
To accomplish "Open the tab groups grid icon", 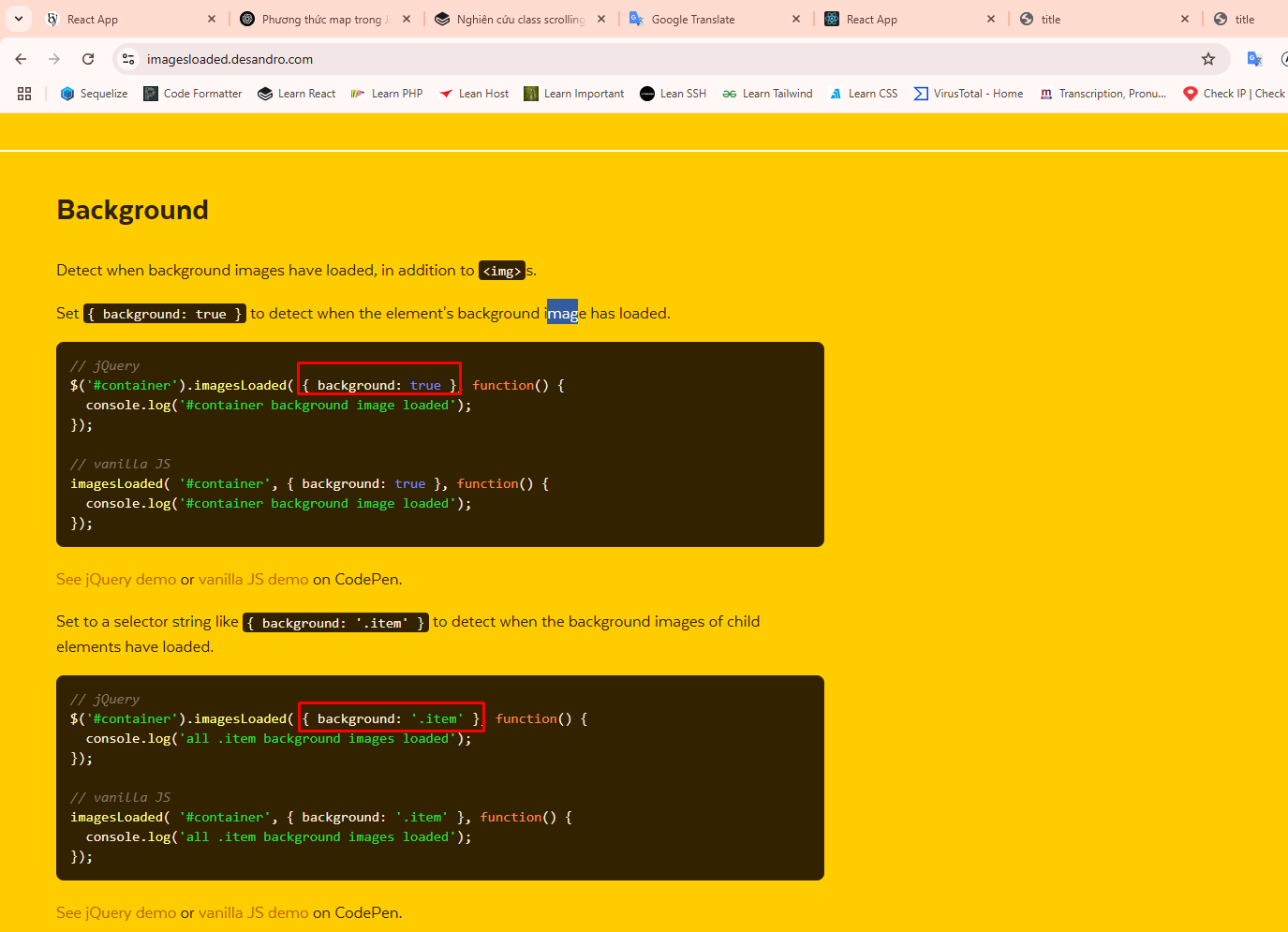I will click(x=24, y=94).
